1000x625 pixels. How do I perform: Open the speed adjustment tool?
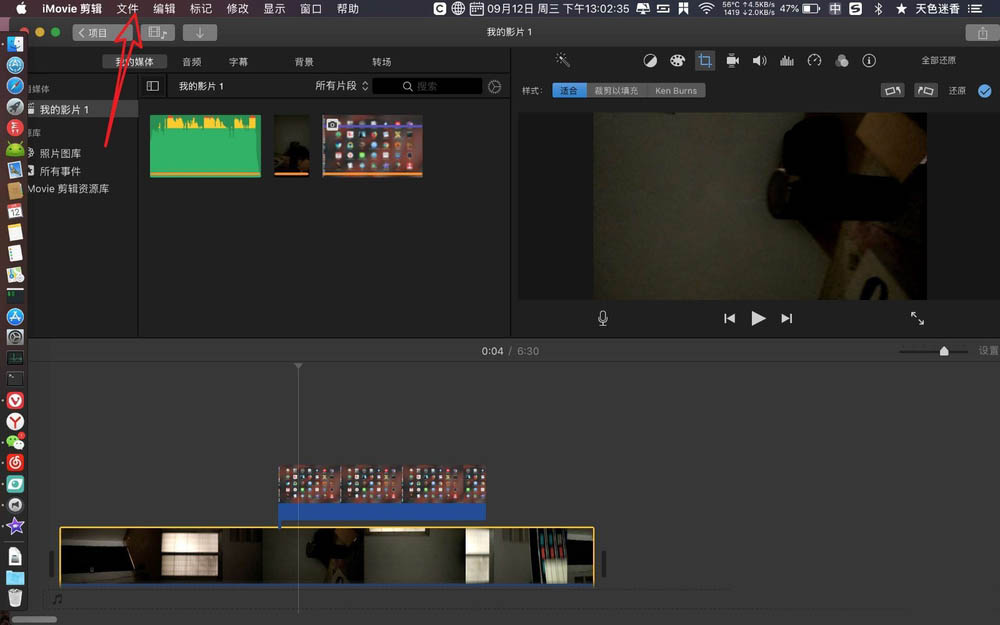point(814,61)
